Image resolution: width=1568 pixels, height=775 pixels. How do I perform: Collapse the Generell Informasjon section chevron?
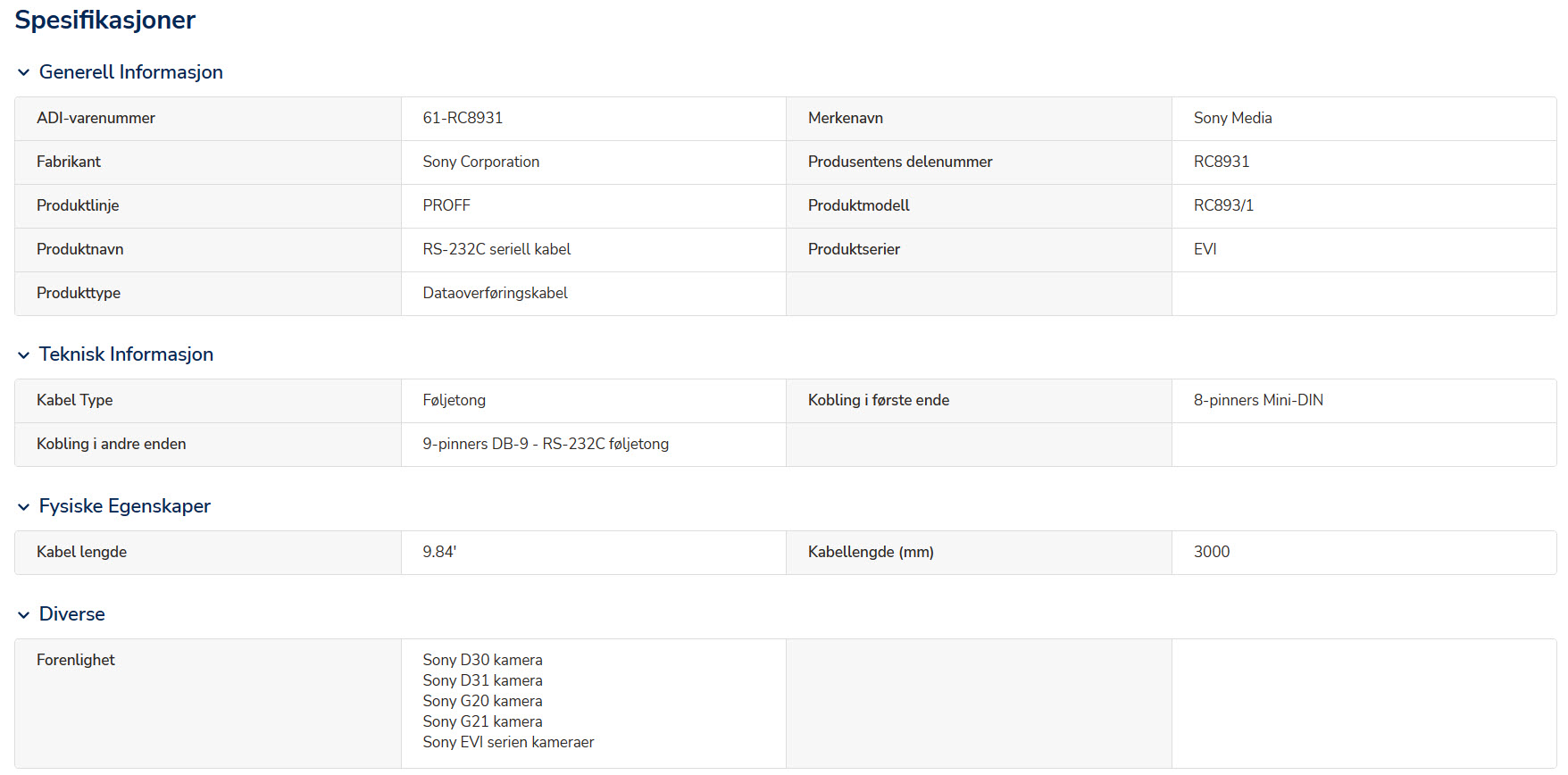(x=23, y=72)
